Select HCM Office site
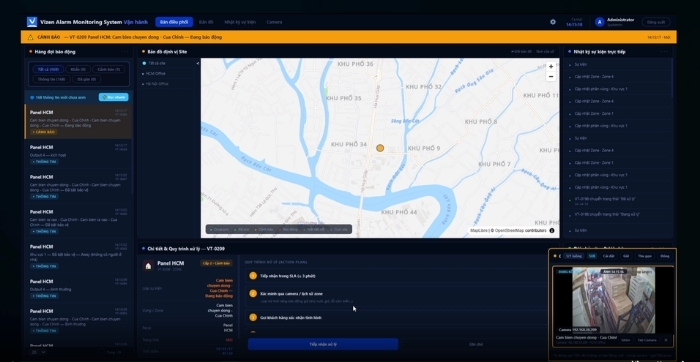 (x=166, y=73)
